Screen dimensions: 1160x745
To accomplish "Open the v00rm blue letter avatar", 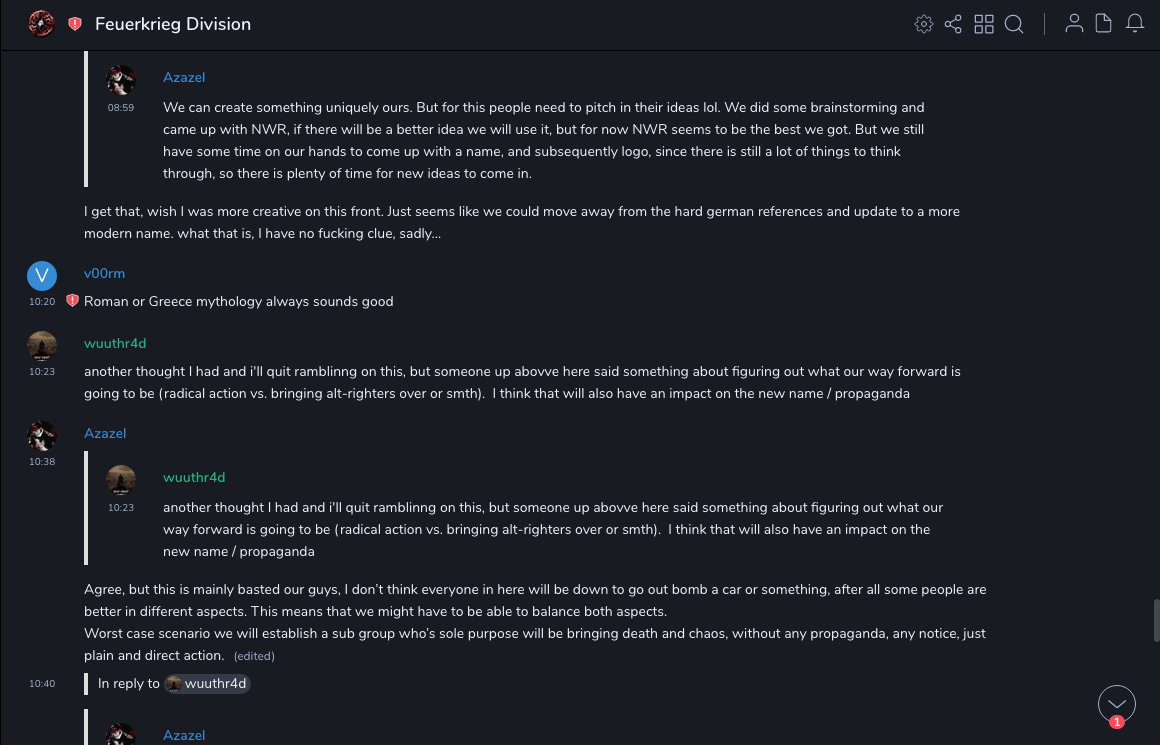I will (41, 276).
